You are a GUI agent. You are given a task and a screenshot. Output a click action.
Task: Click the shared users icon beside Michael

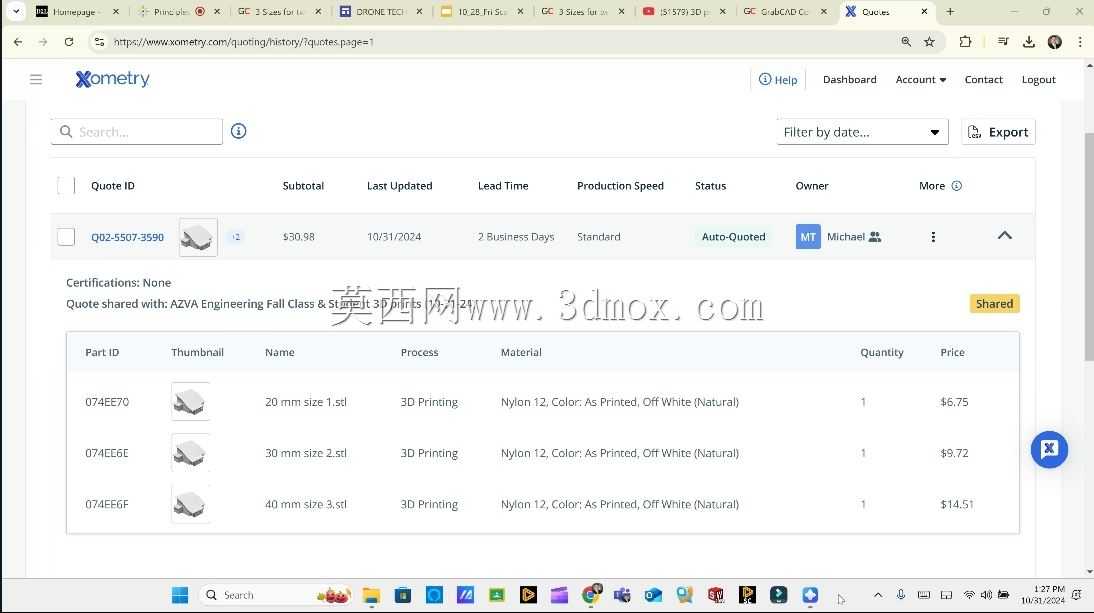pos(875,237)
